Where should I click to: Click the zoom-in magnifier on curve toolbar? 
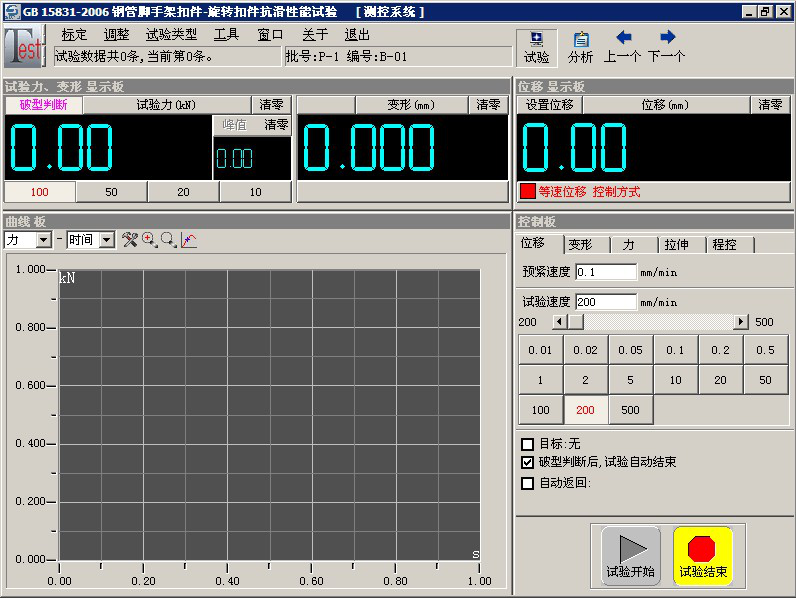tap(149, 240)
